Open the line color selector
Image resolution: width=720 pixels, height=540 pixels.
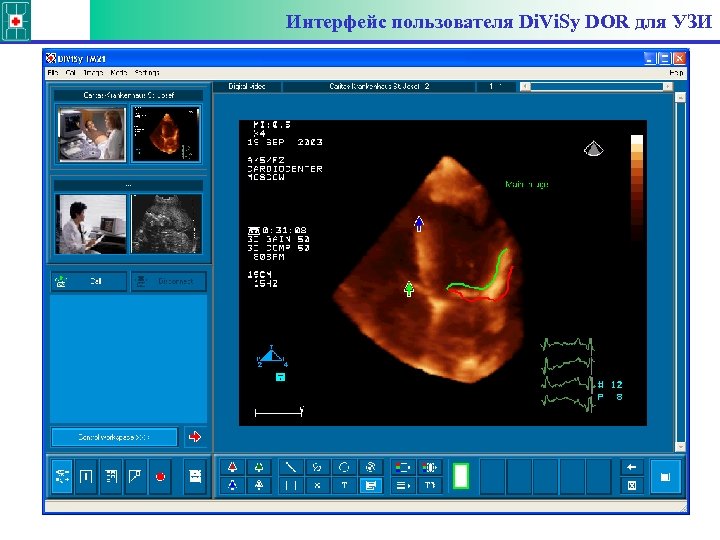[x=403, y=467]
